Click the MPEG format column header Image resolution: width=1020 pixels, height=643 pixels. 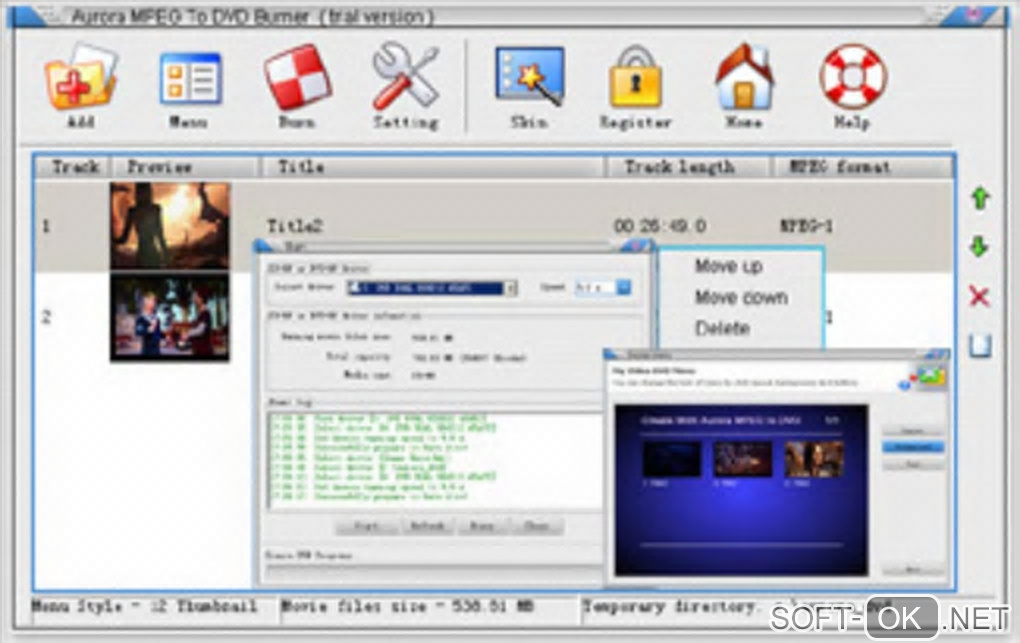pos(863,167)
